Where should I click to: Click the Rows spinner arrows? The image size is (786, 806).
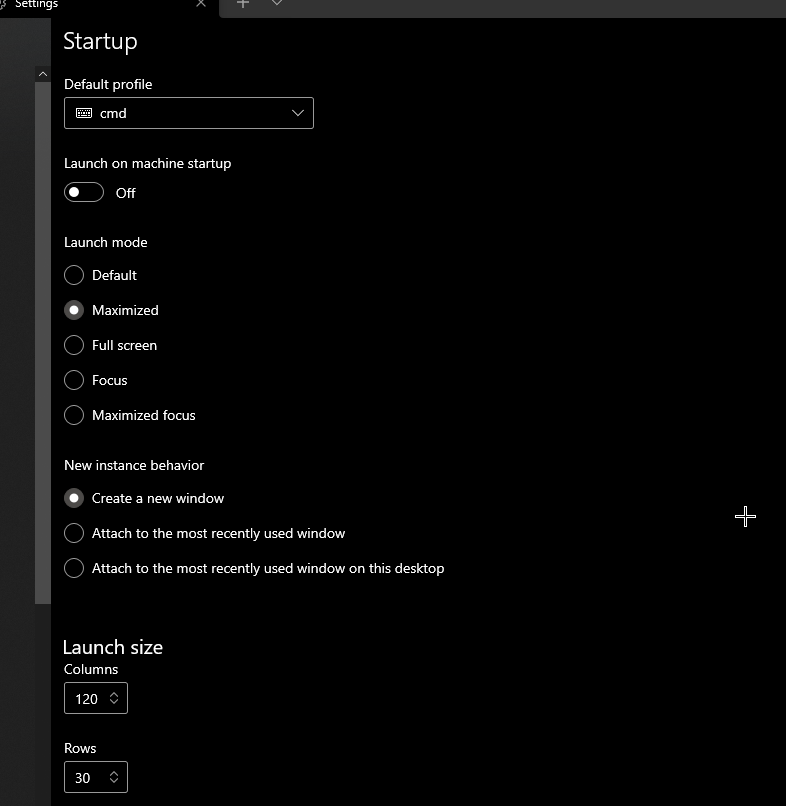pos(114,777)
